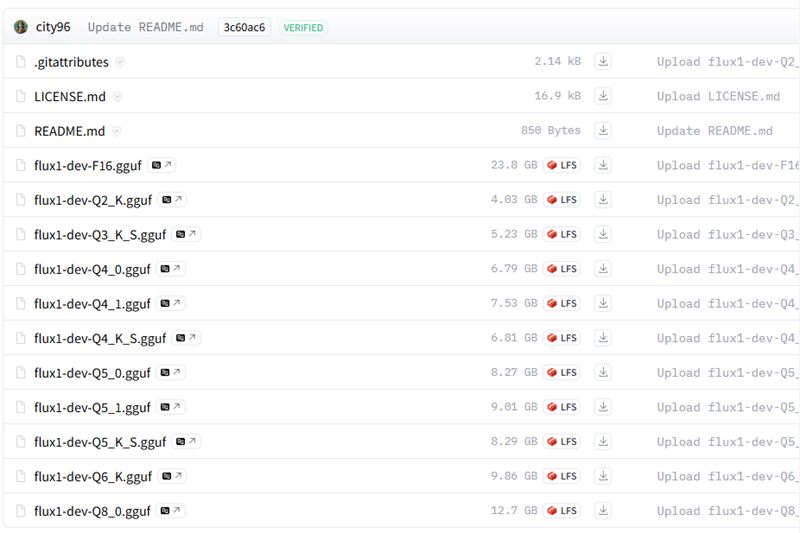Open GGUF viewer icon for flux1-dev-Q6_K.gguf
This screenshot has height=533, width=800.
click(172, 476)
